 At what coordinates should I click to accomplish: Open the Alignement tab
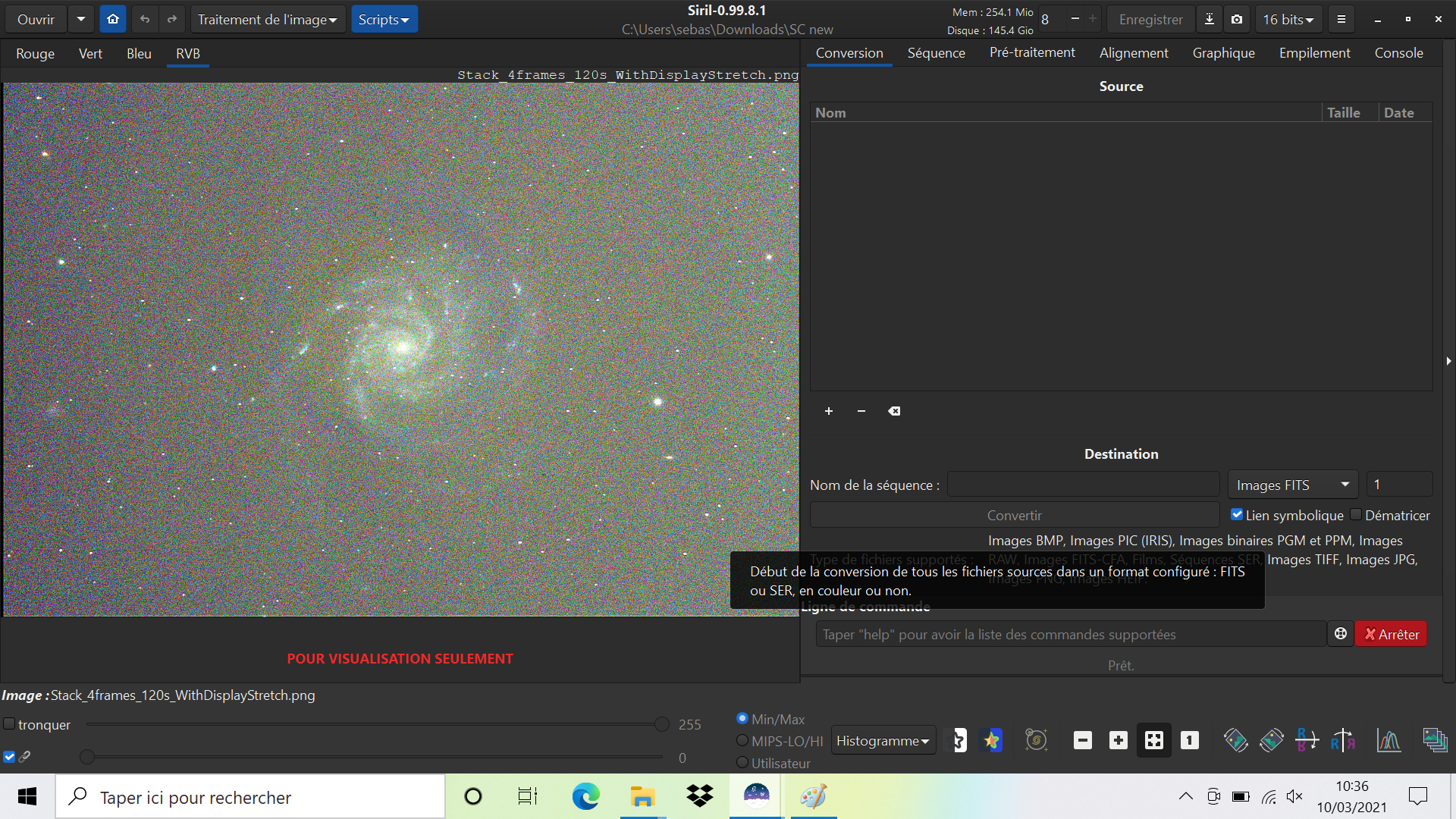point(1134,53)
